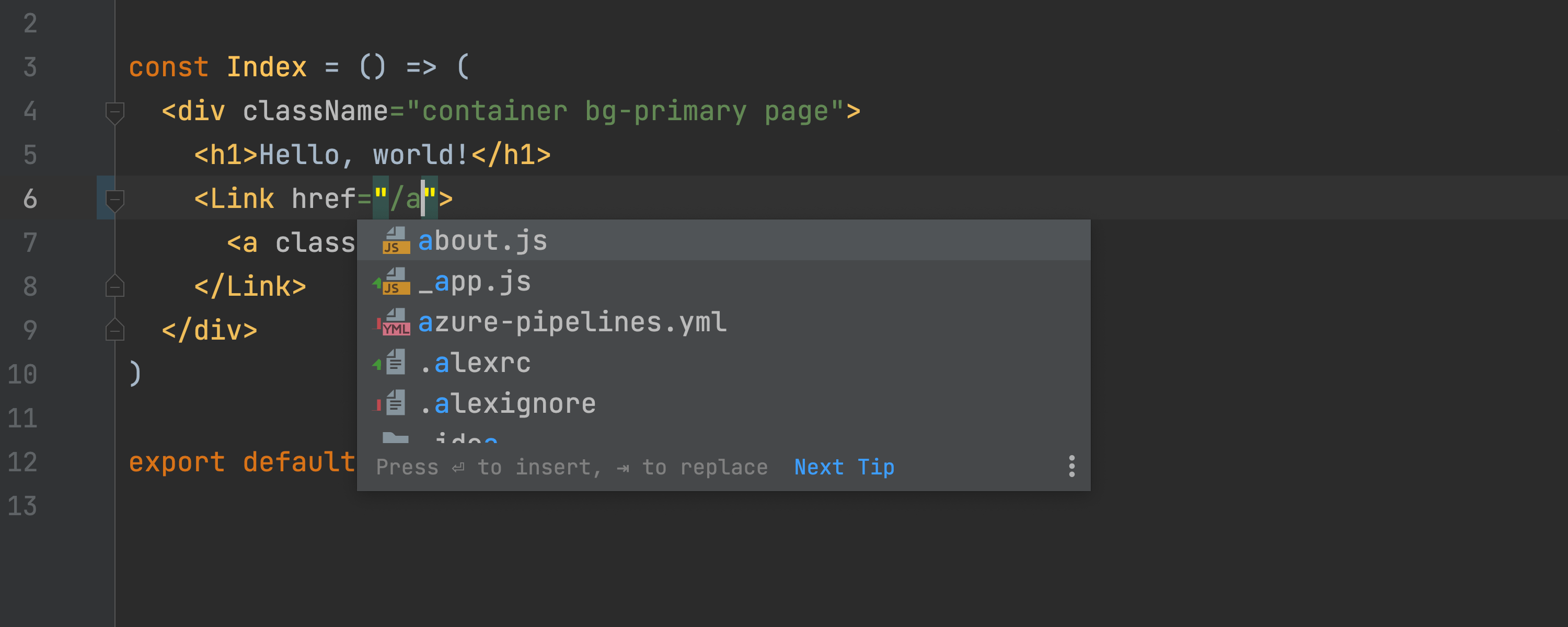Collapse the div block on line 4
Image resolution: width=1568 pixels, height=627 pixels.
pyautogui.click(x=114, y=111)
